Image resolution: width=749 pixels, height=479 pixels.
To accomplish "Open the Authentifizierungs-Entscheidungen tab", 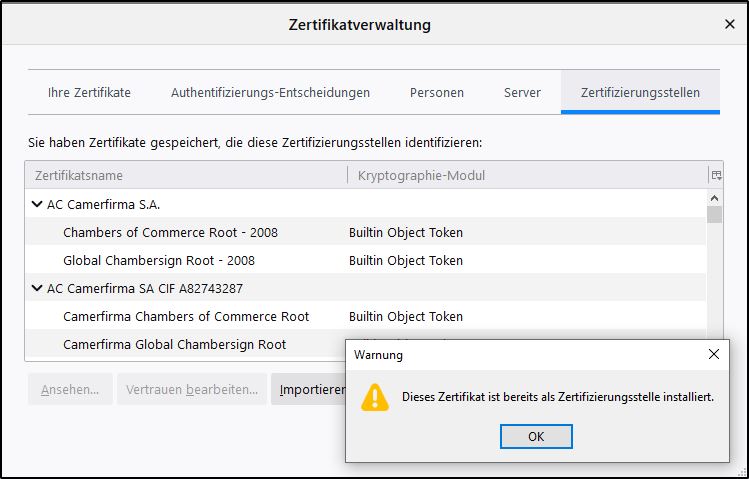I will coord(270,93).
